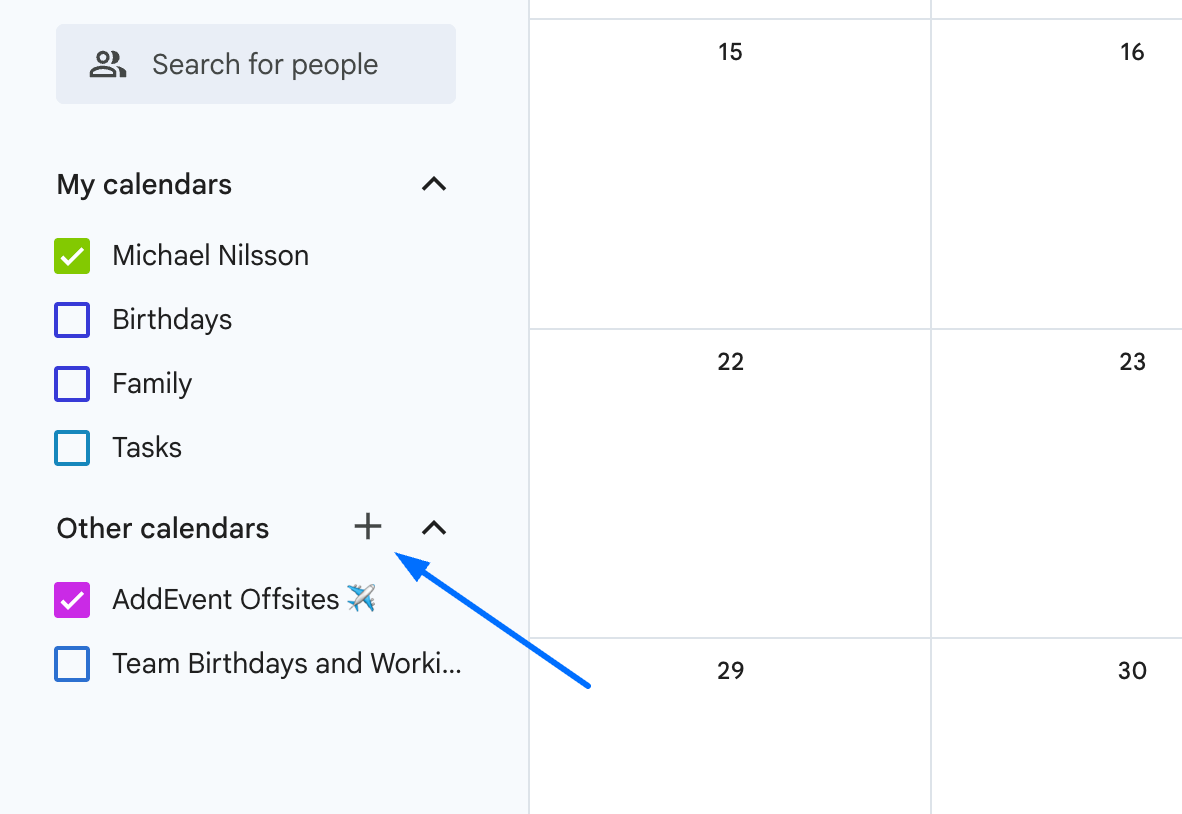1182x814 pixels.
Task: Uncheck the Michael Nilsson calendar checkbox
Action: [x=72, y=256]
